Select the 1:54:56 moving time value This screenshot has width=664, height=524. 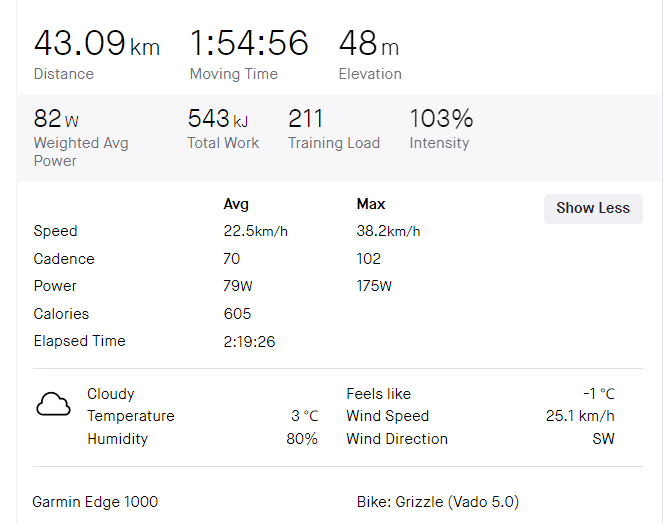point(249,44)
